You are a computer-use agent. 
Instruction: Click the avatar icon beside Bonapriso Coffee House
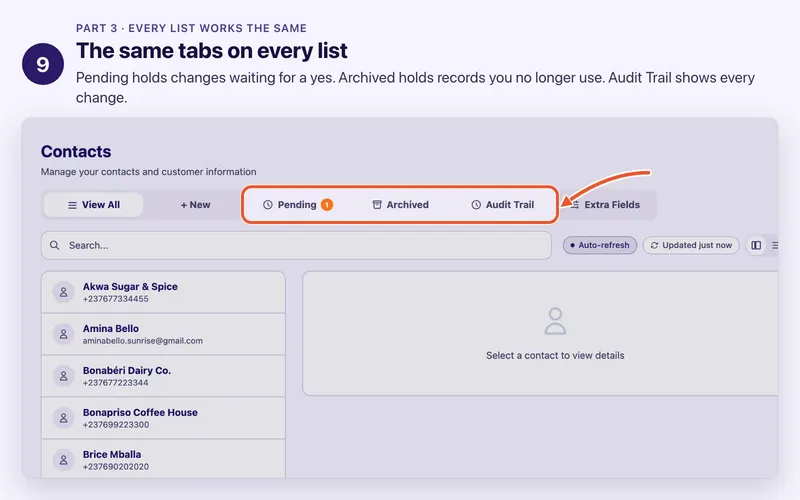tap(63, 418)
